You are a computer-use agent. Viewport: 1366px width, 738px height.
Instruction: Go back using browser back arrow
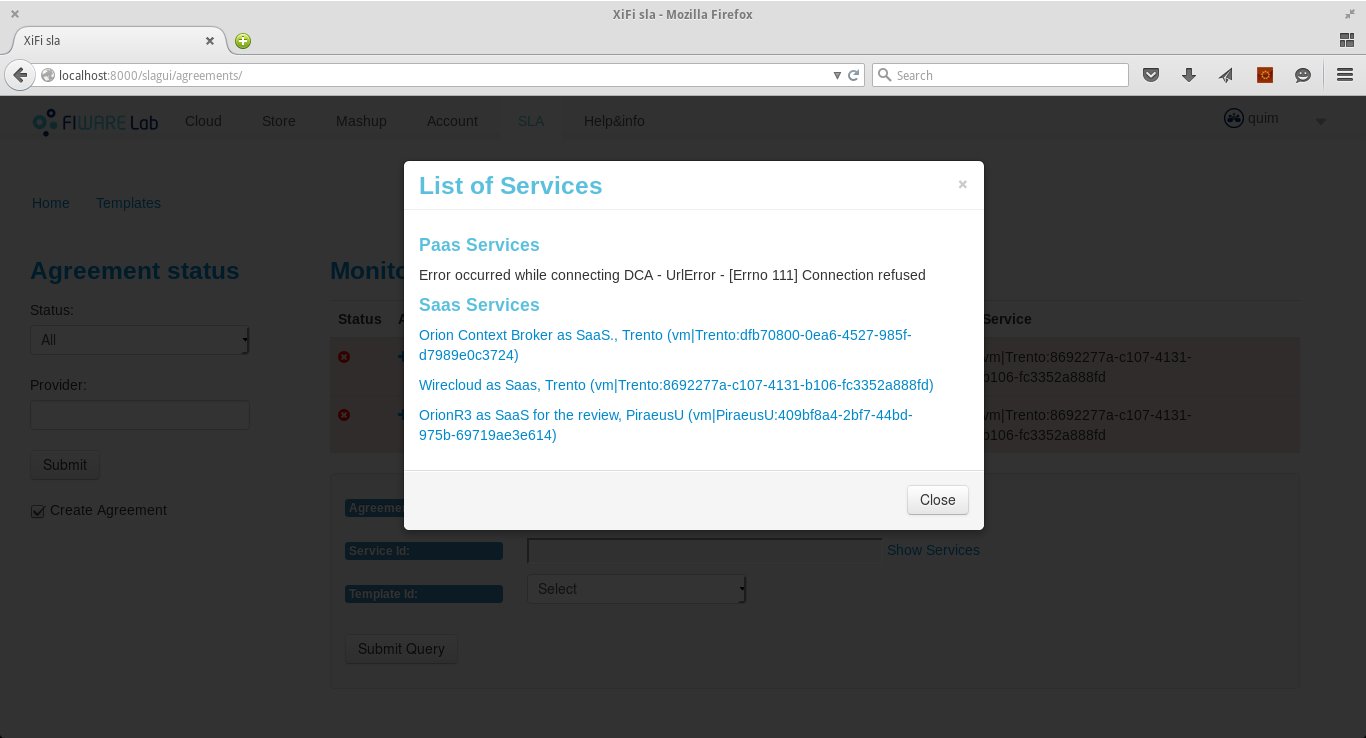(20, 75)
